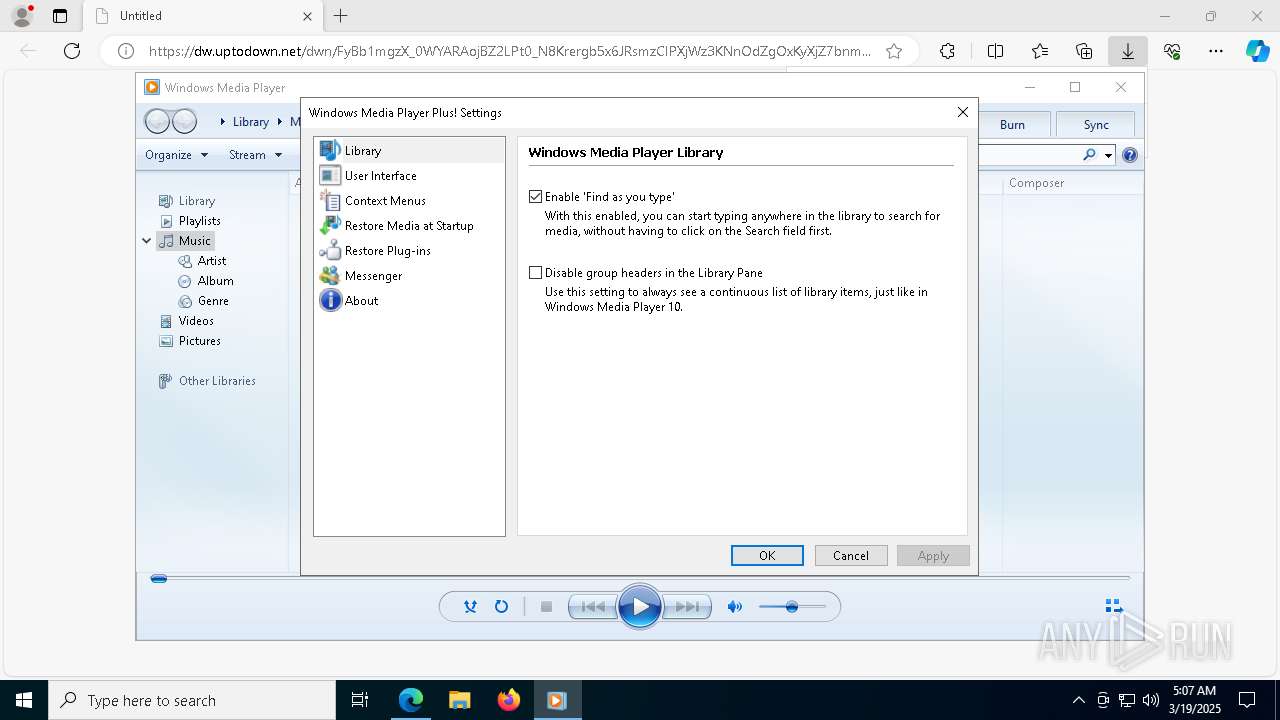This screenshot has width=1280, height=720.
Task: Click the browser downloads icon
Action: pyautogui.click(x=1128, y=51)
